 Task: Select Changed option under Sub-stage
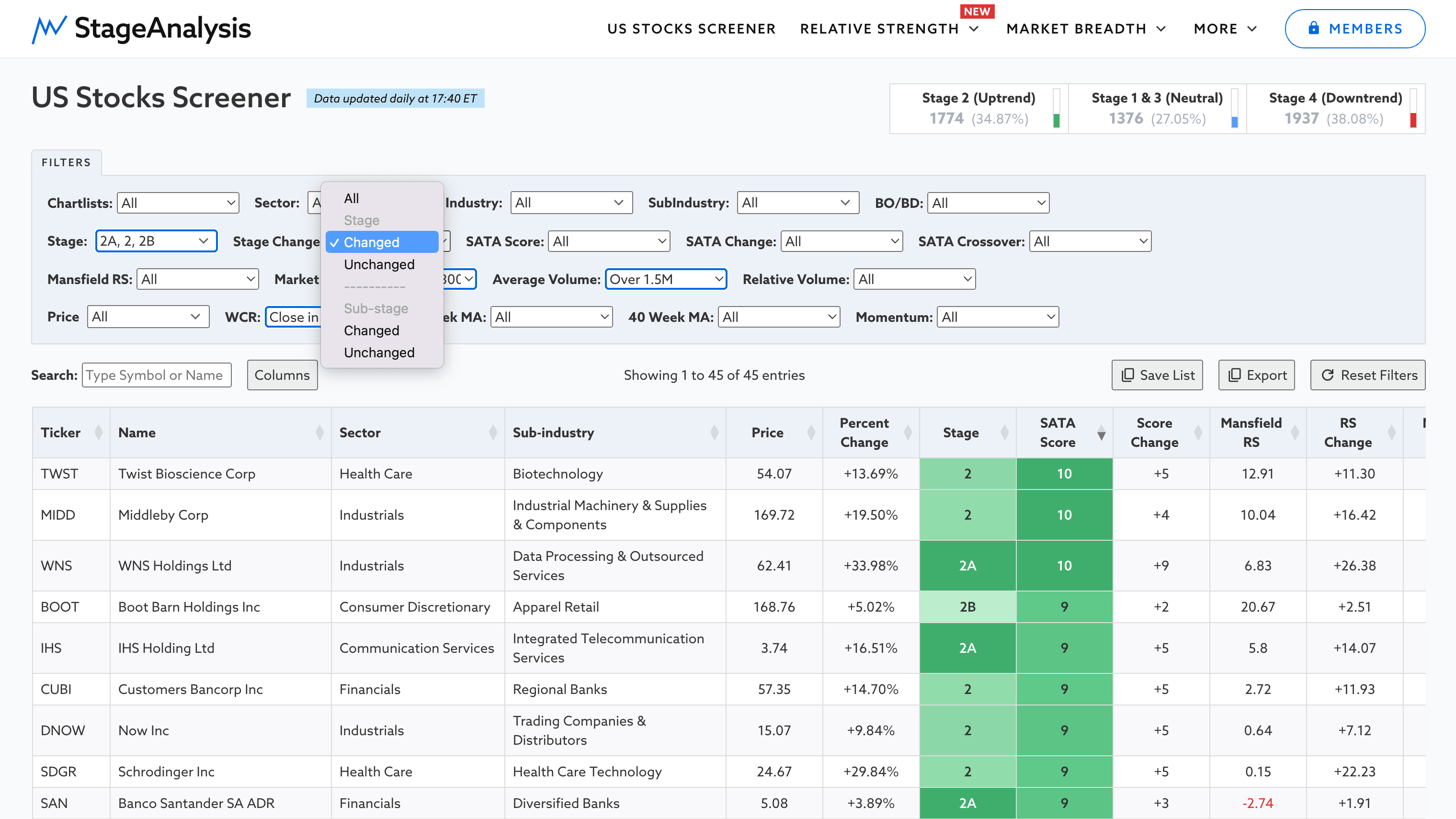click(382, 330)
